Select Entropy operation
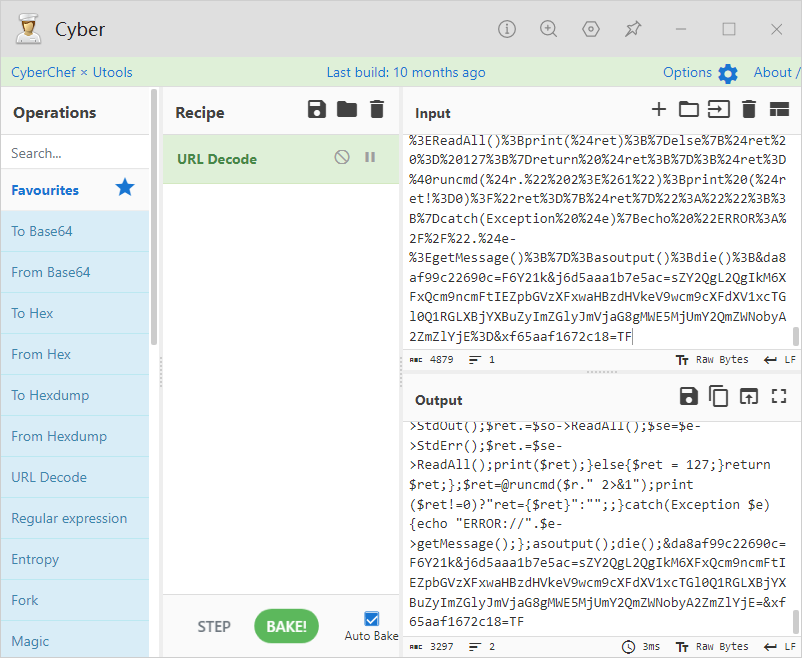 click(x=75, y=559)
